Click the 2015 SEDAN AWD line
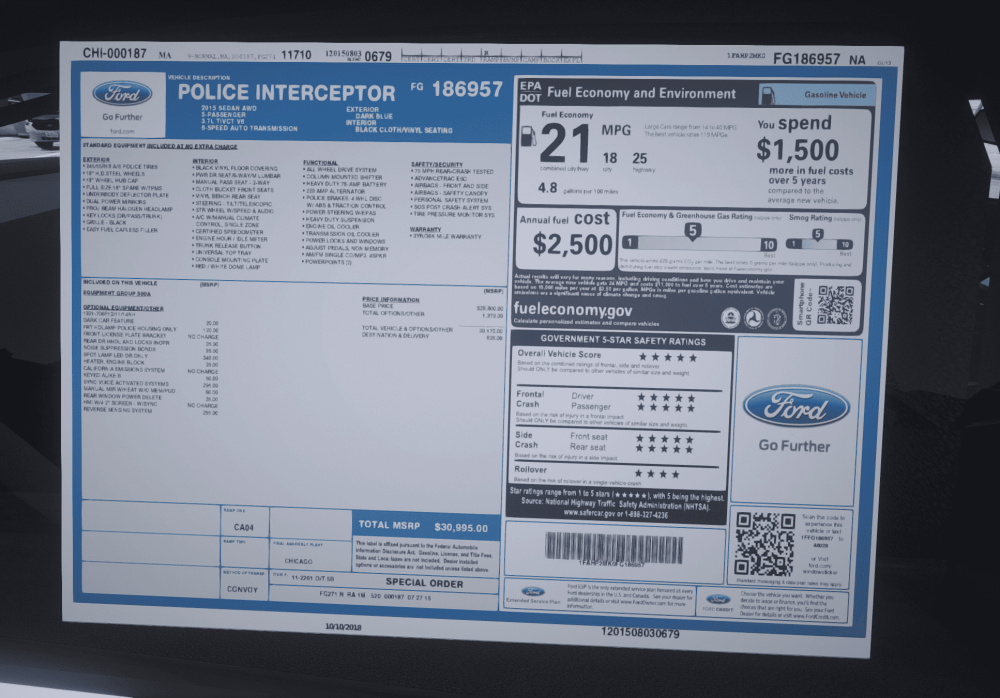This screenshot has height=698, width=1000. pyautogui.click(x=229, y=108)
